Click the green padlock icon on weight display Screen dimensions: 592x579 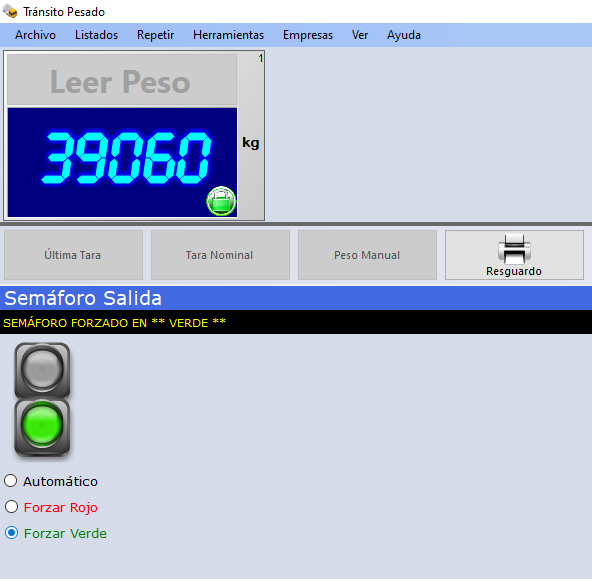pos(221,201)
